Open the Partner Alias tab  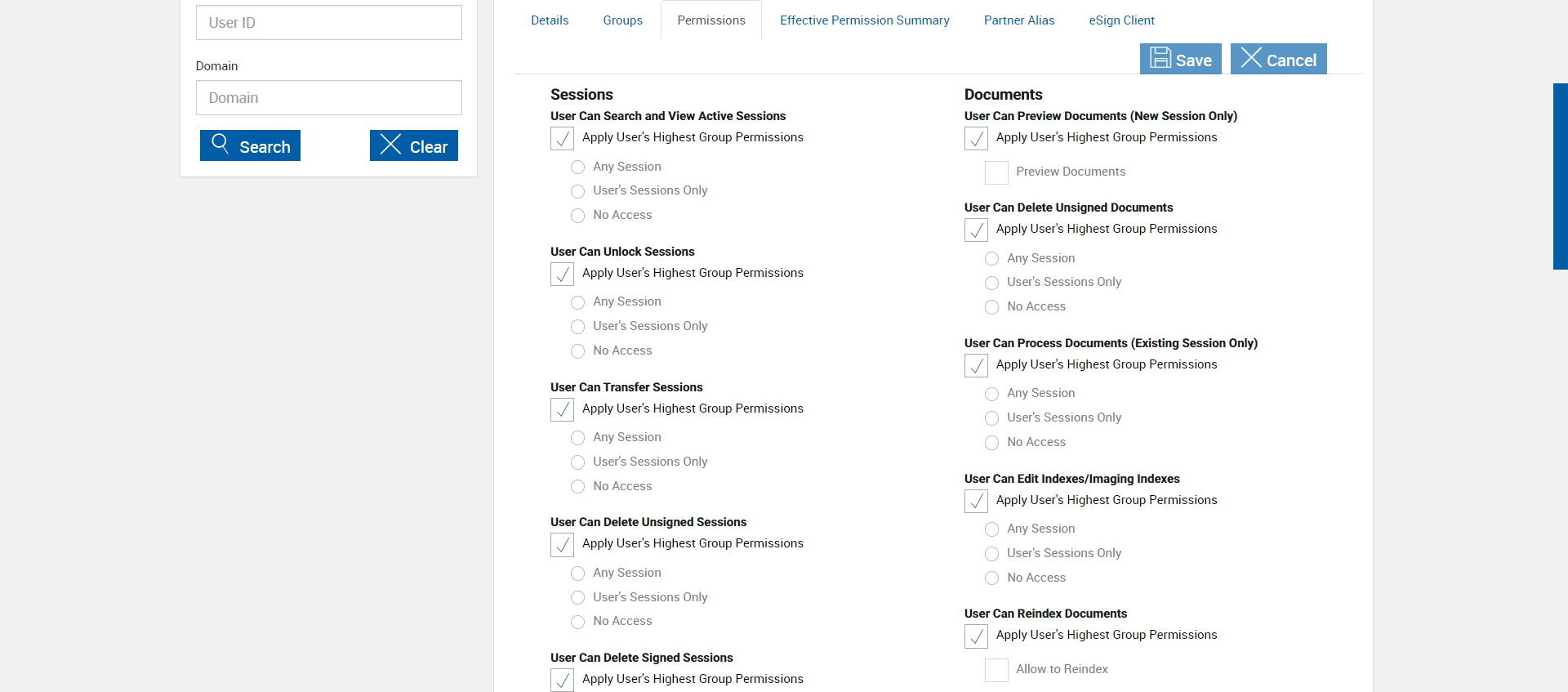(x=1018, y=20)
